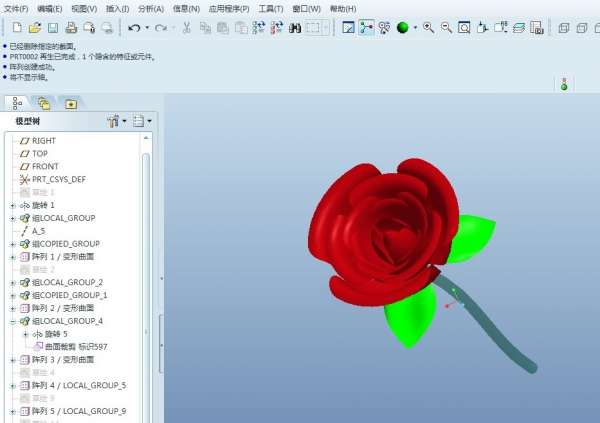Click the Zoom In magnifier icon
Screen dimensions: 600x423
point(428,28)
